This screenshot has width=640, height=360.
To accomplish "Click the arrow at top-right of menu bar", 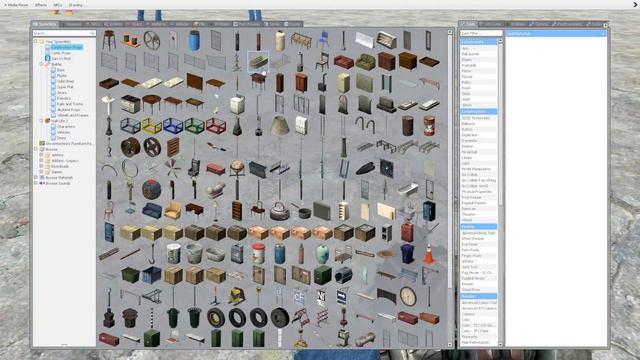I will click(x=635, y=4).
